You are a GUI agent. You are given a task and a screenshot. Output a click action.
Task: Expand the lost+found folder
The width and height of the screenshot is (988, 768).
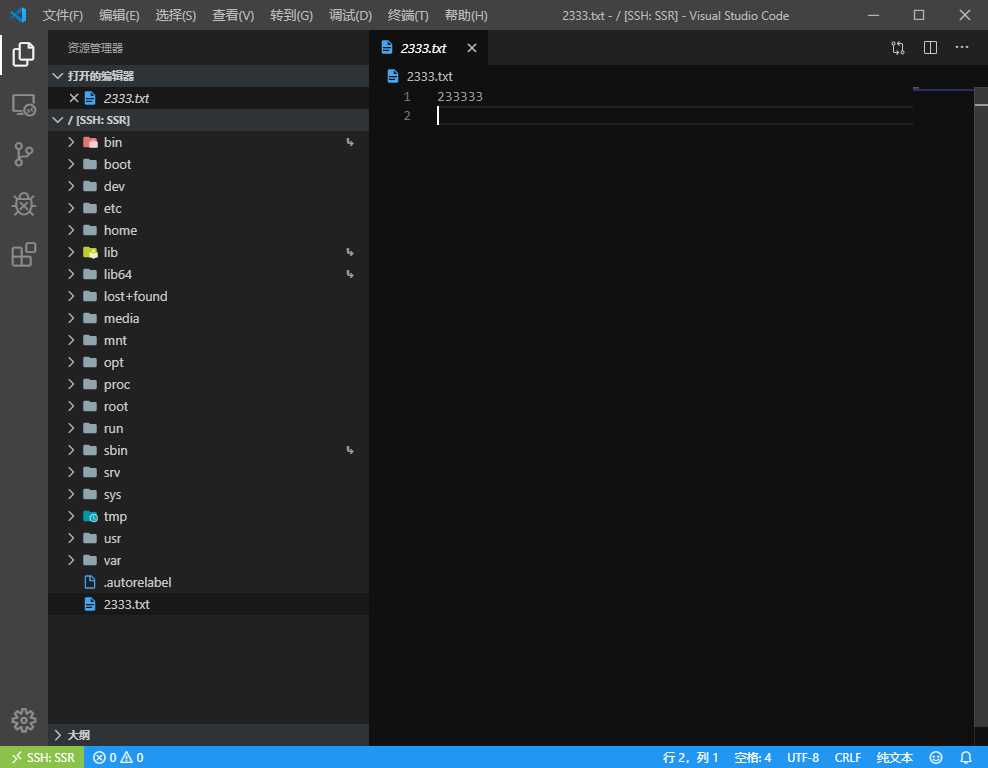(x=209, y=297)
